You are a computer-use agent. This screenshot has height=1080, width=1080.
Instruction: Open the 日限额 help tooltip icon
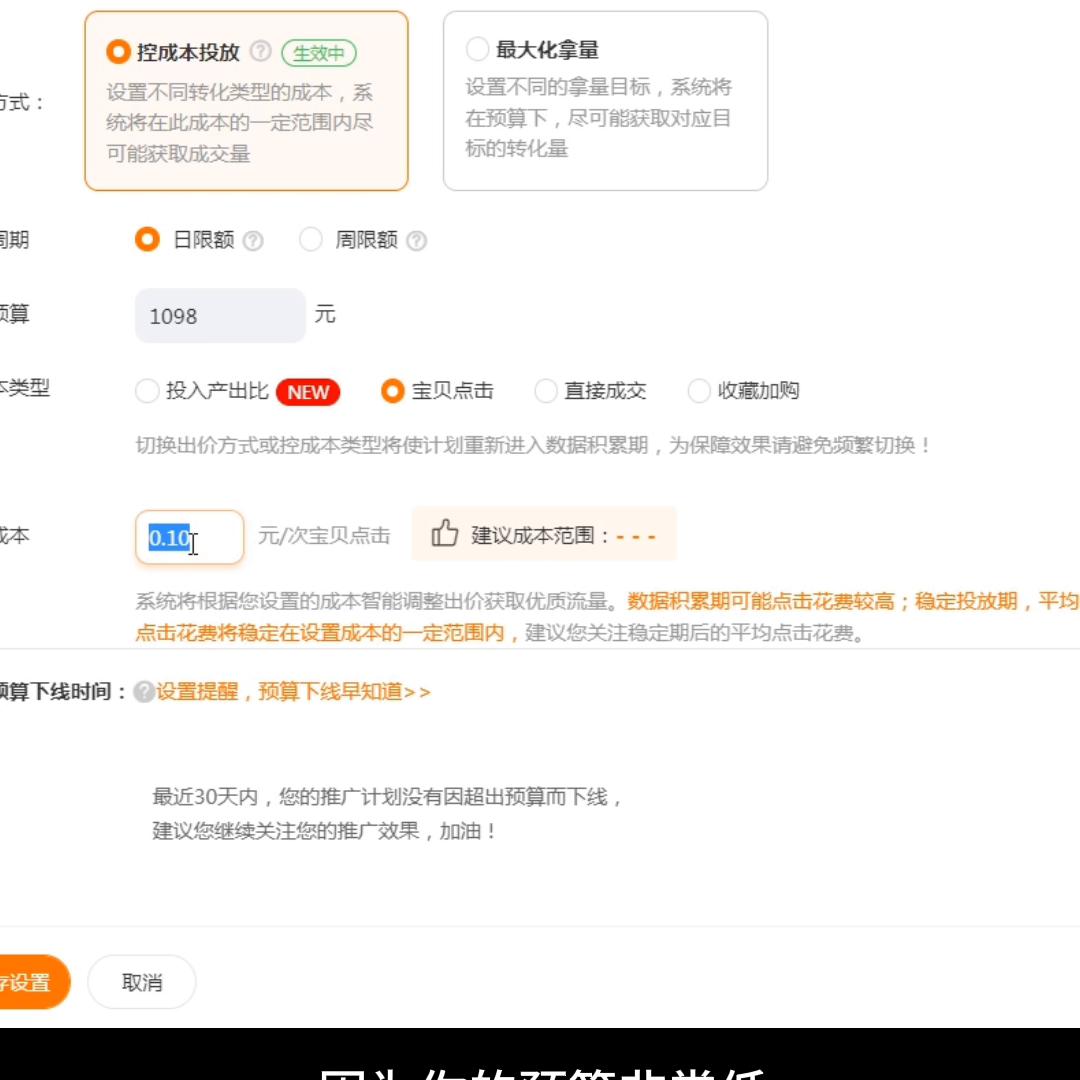point(254,239)
